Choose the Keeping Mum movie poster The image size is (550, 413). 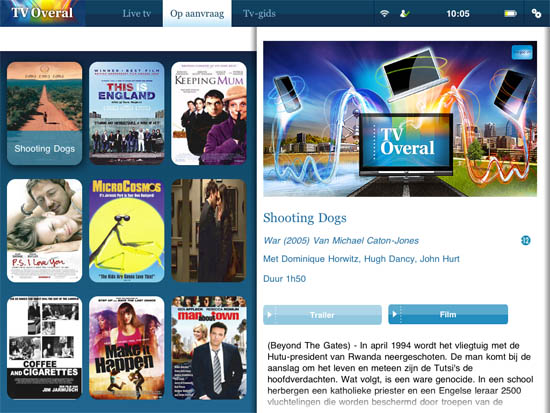pos(209,113)
